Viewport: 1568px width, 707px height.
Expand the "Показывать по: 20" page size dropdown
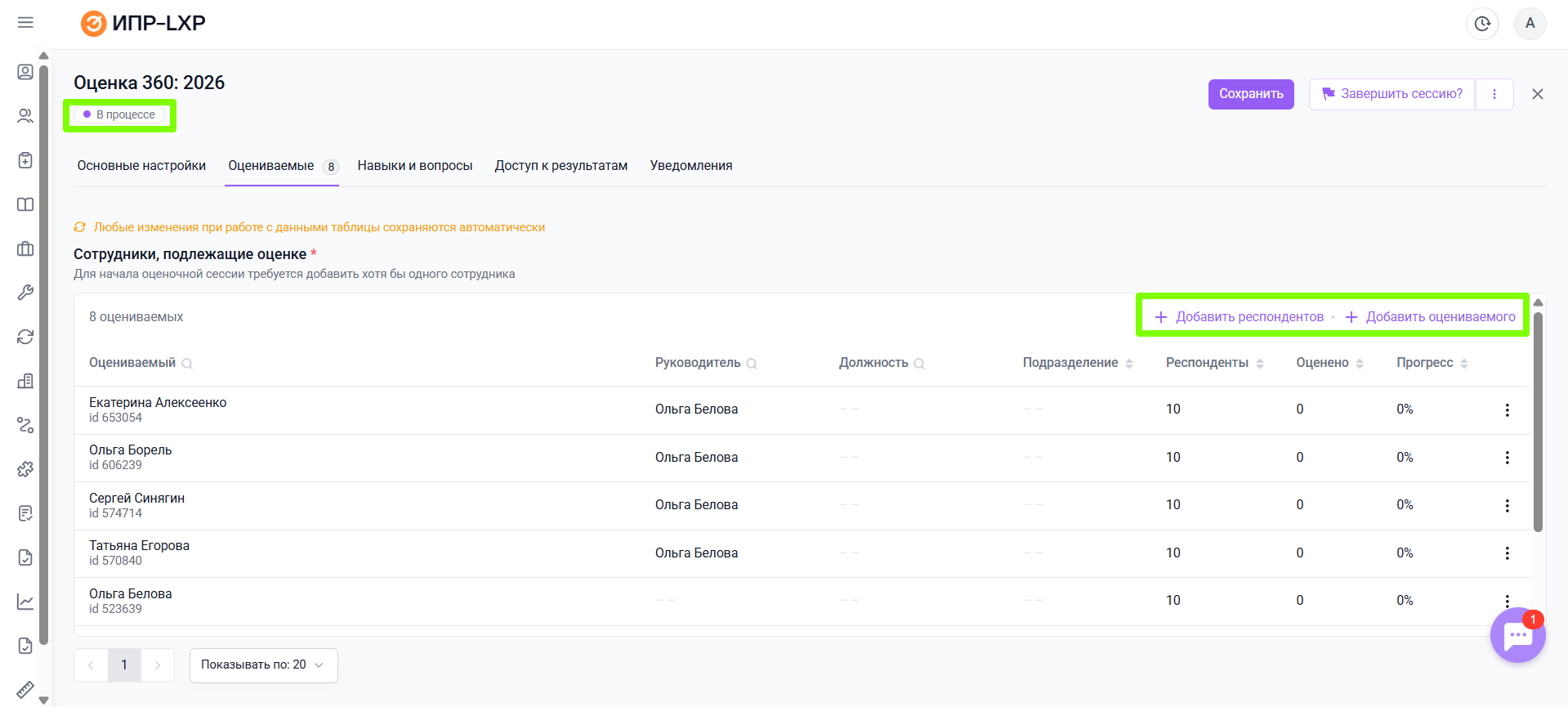[263, 665]
